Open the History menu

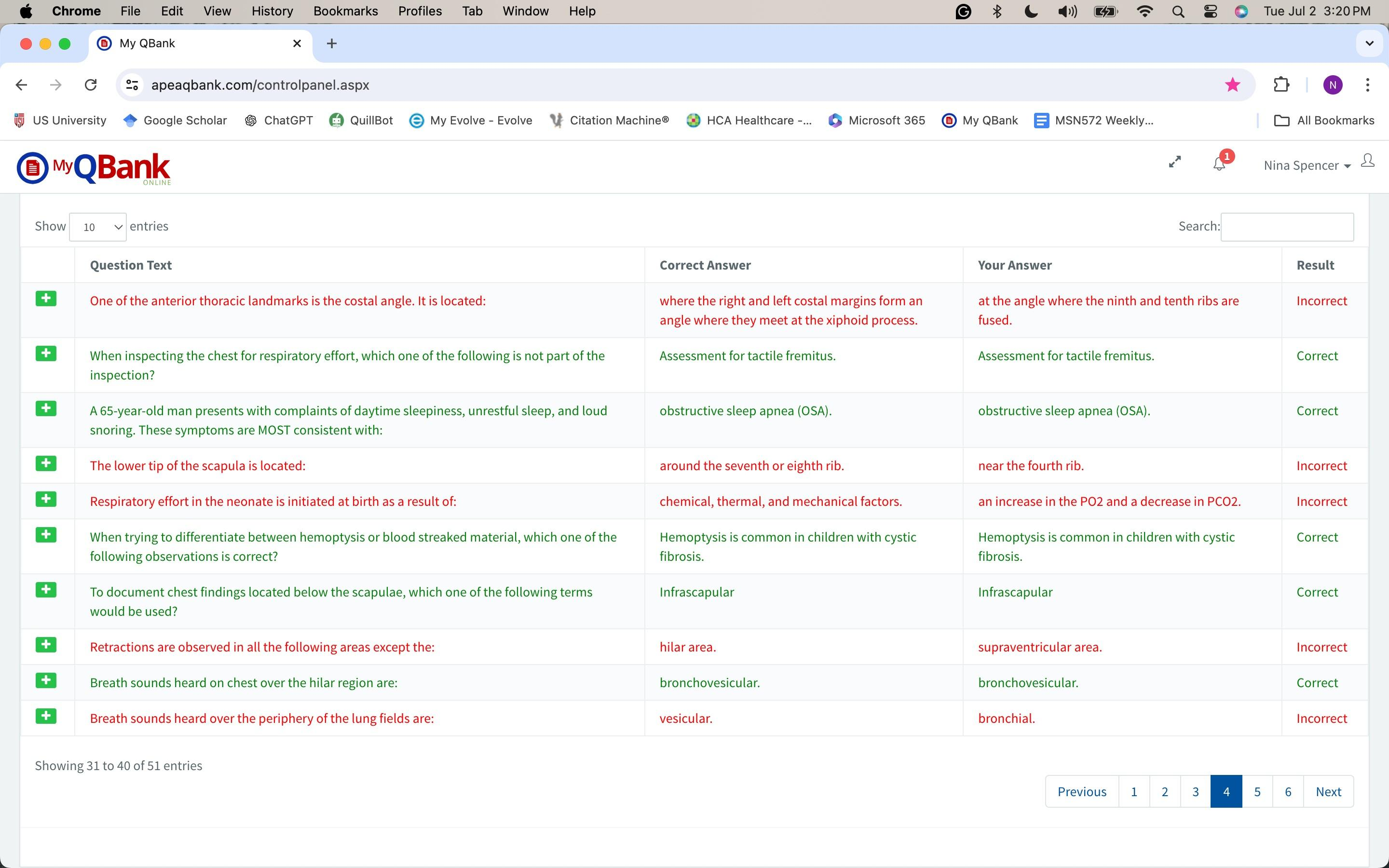[x=272, y=12]
